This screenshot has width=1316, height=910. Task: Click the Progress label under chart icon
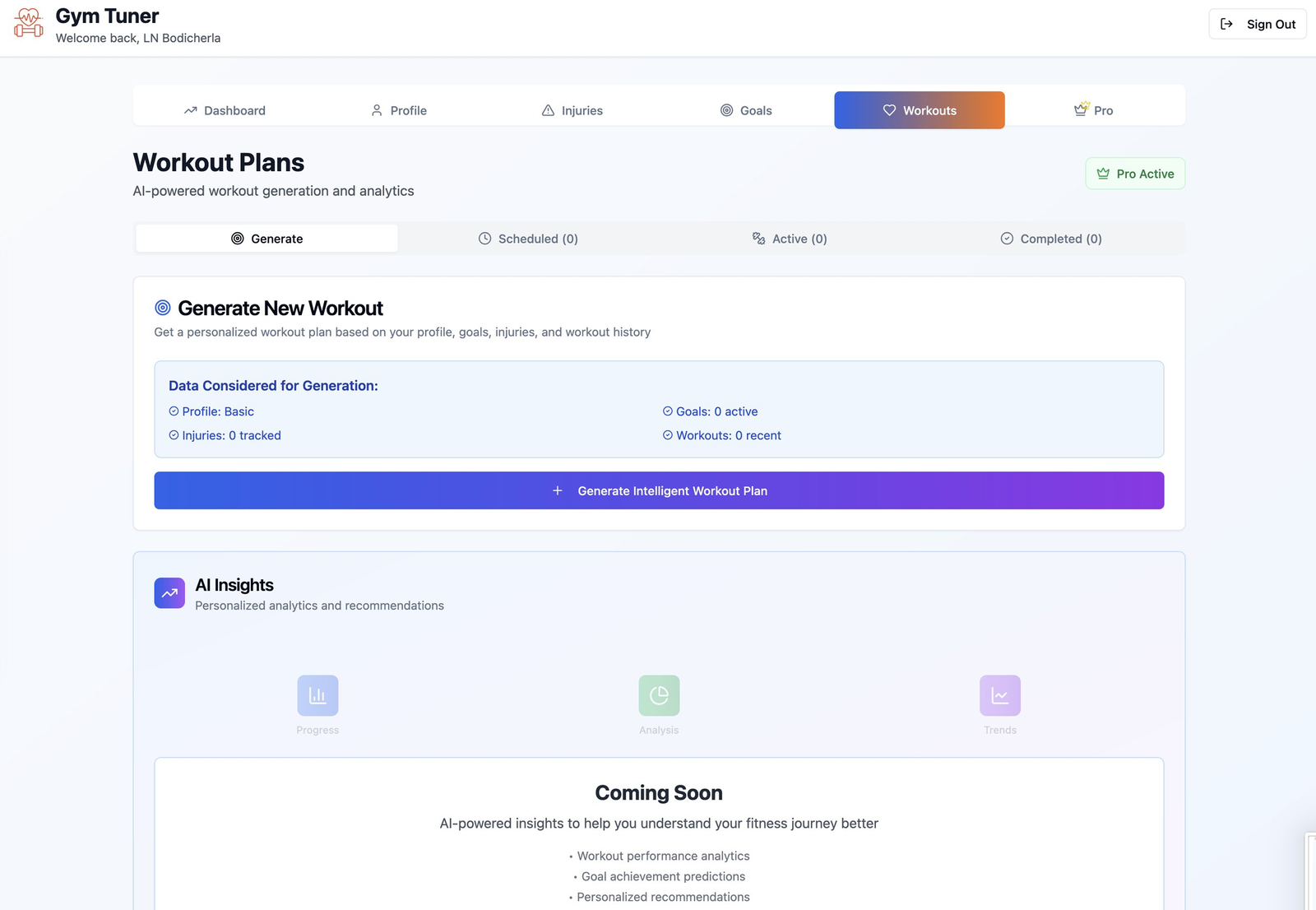coord(317,730)
